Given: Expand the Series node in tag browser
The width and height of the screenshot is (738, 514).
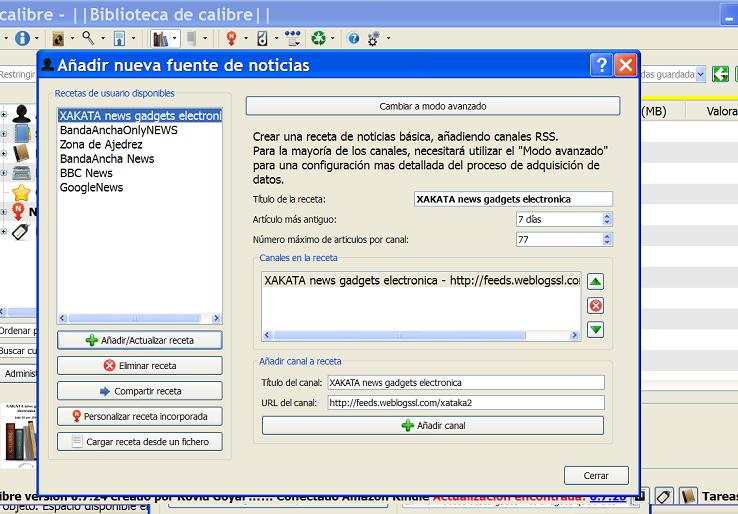Looking at the screenshot, I should point(4,134).
